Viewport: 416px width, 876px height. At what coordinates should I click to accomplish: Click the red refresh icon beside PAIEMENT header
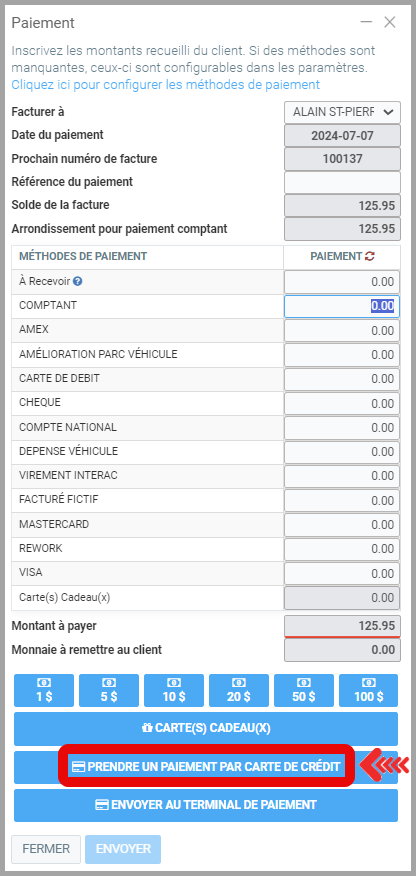[x=370, y=256]
